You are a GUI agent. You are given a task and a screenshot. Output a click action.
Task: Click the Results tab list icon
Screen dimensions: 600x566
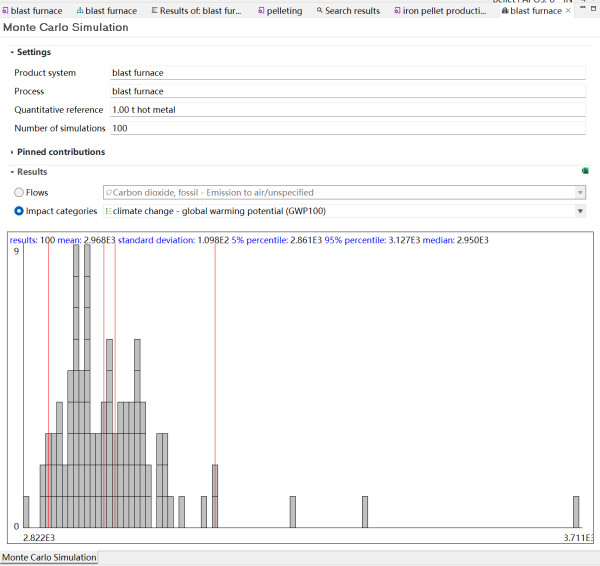pos(154,10)
